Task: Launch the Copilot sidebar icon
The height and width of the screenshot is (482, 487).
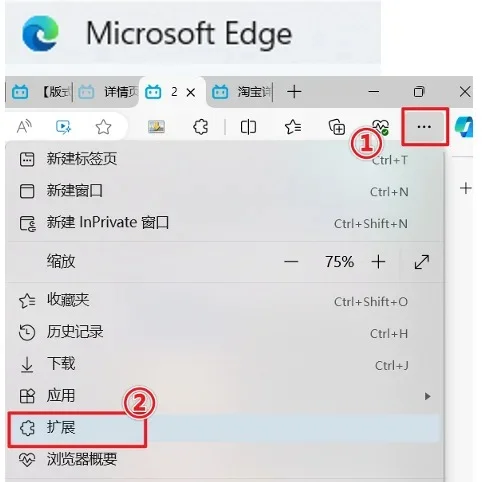Action: coord(464,127)
